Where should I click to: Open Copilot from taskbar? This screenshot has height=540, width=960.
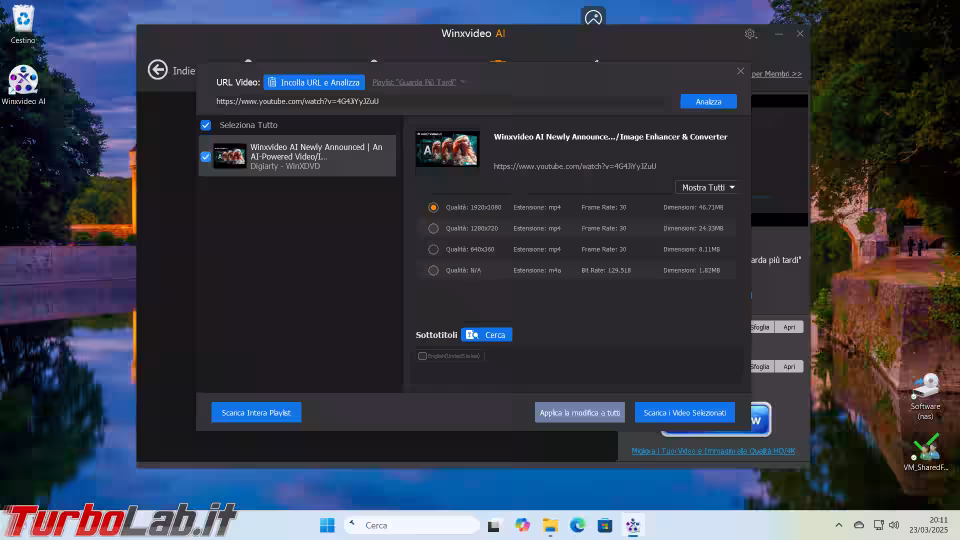coord(522,525)
